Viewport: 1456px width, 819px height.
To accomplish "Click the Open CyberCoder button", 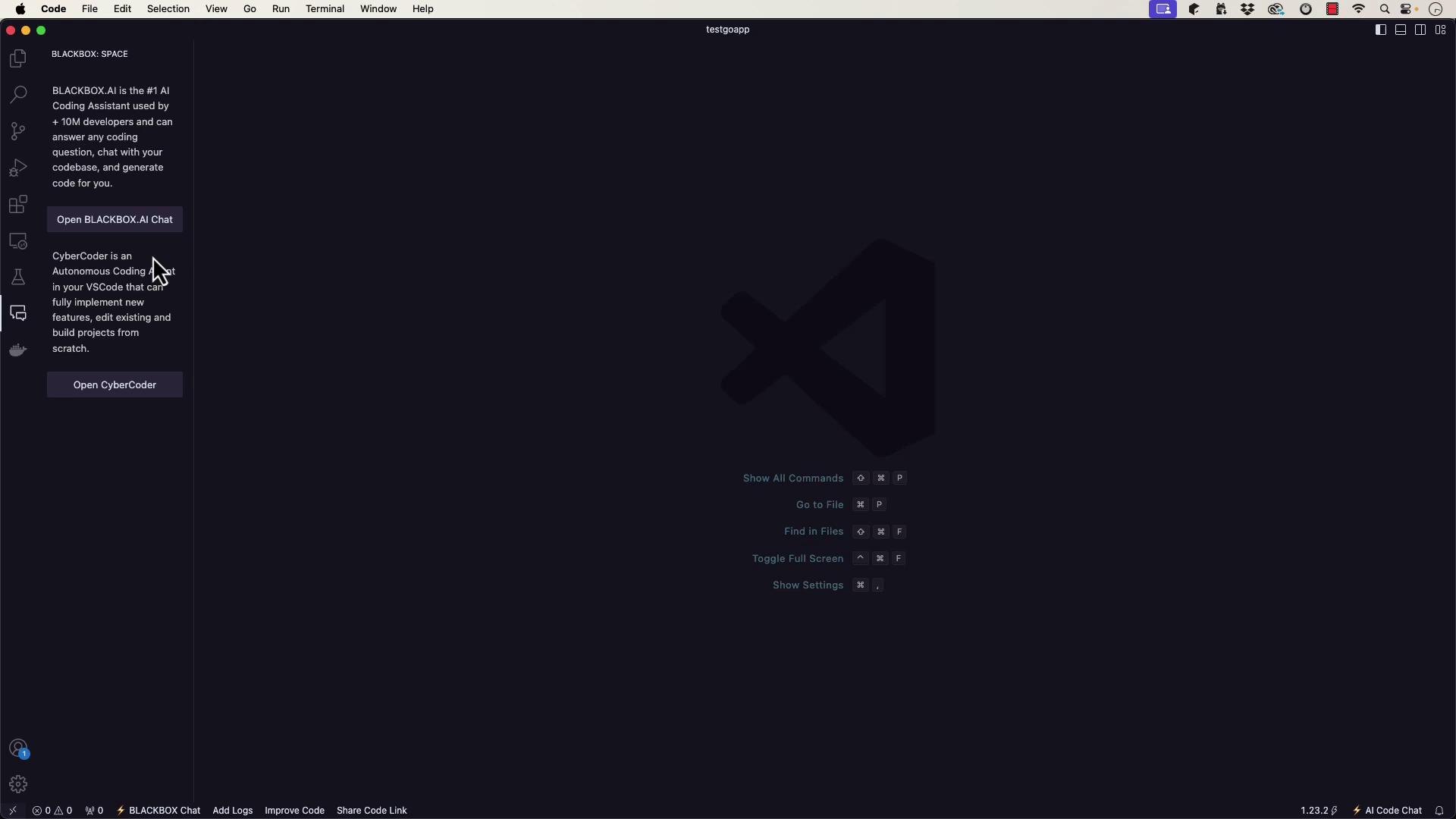I will click(x=115, y=385).
